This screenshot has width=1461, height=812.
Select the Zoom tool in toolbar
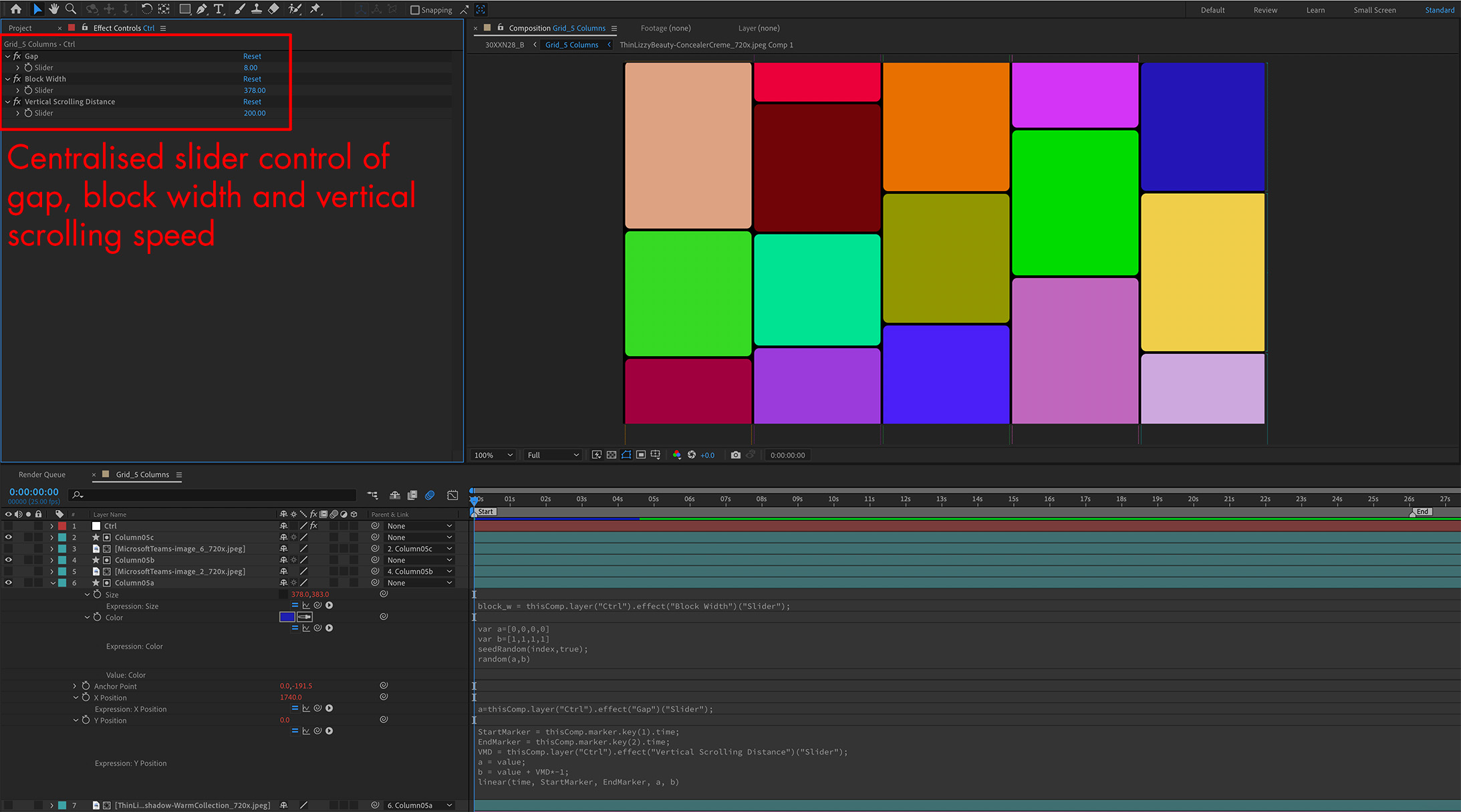pos(71,9)
